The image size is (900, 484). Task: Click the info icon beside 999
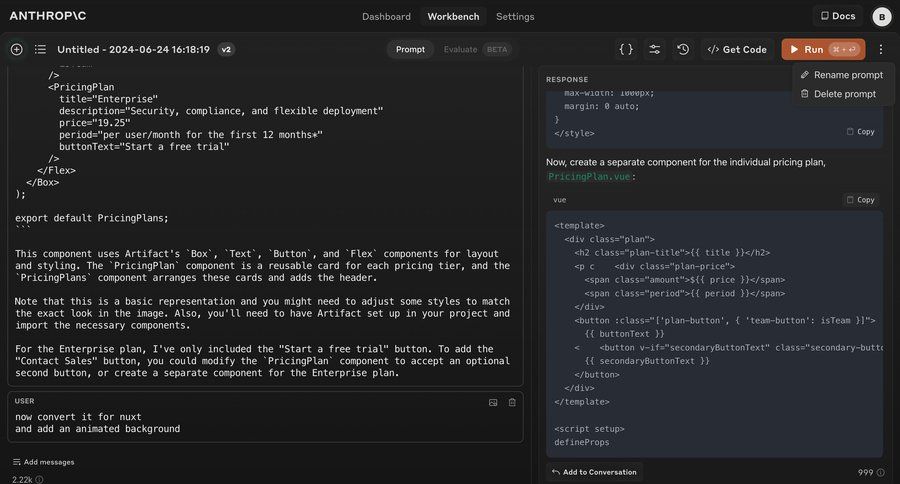click(880, 473)
